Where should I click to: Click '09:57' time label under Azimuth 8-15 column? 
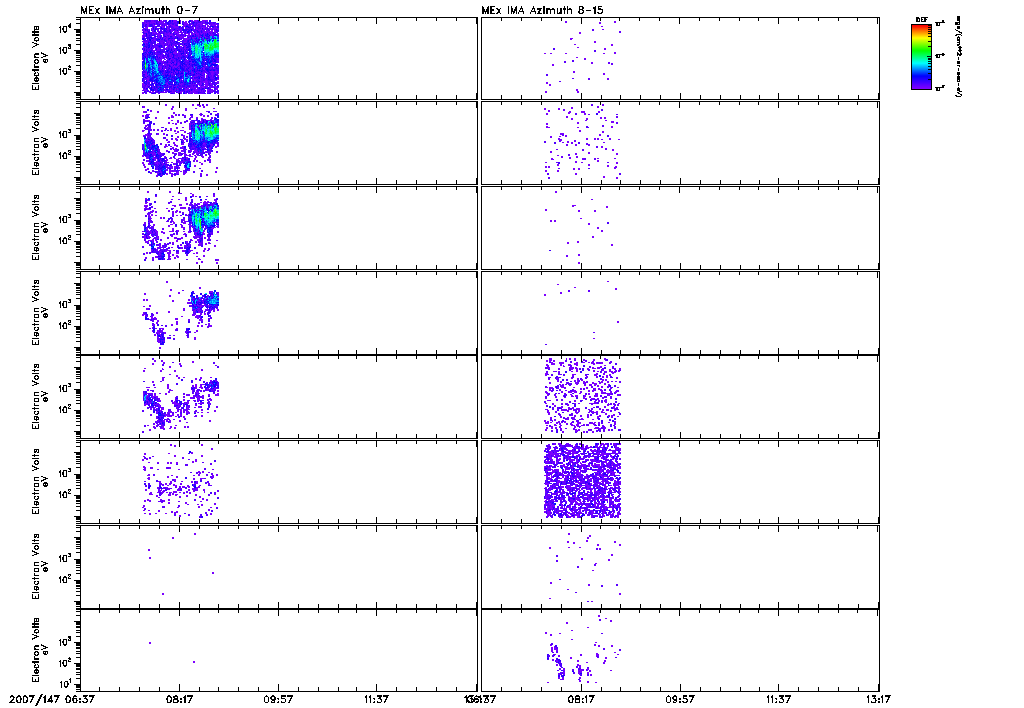click(680, 699)
